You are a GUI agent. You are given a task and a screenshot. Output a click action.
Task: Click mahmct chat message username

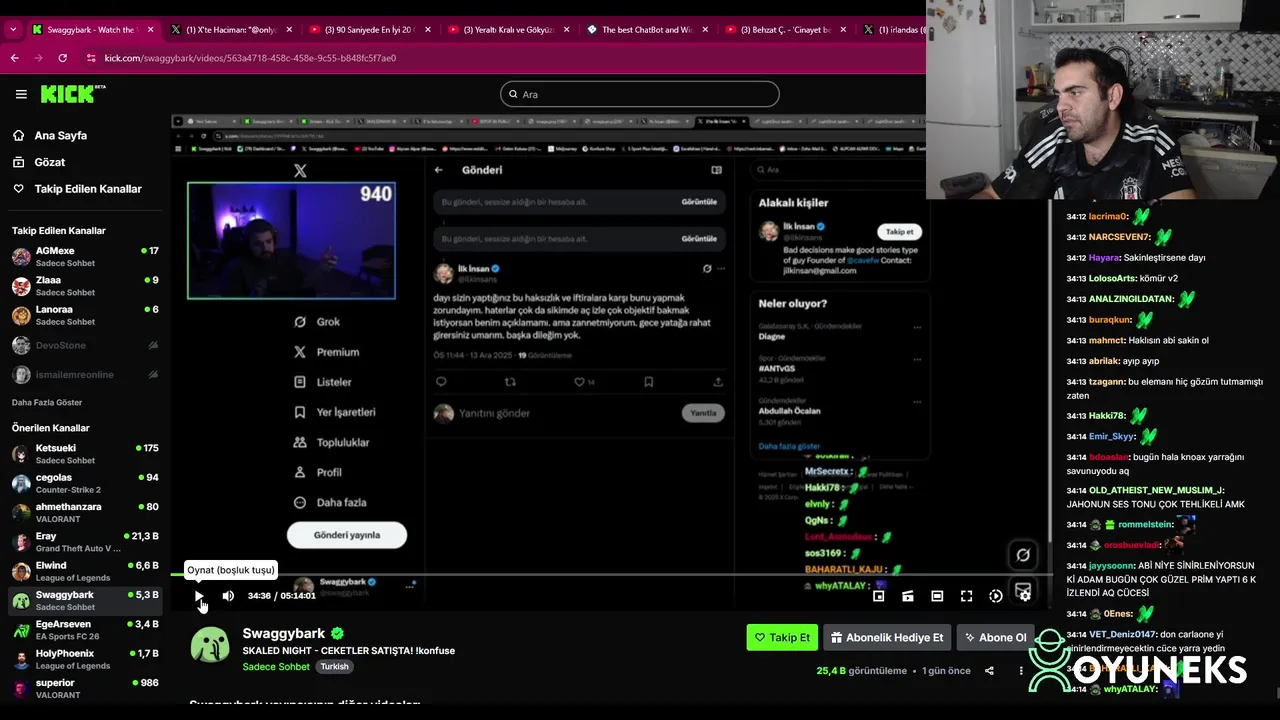click(x=1106, y=340)
